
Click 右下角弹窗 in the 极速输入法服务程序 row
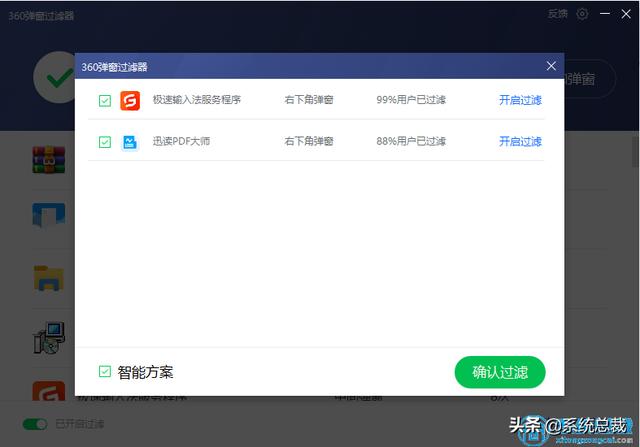coord(309,100)
